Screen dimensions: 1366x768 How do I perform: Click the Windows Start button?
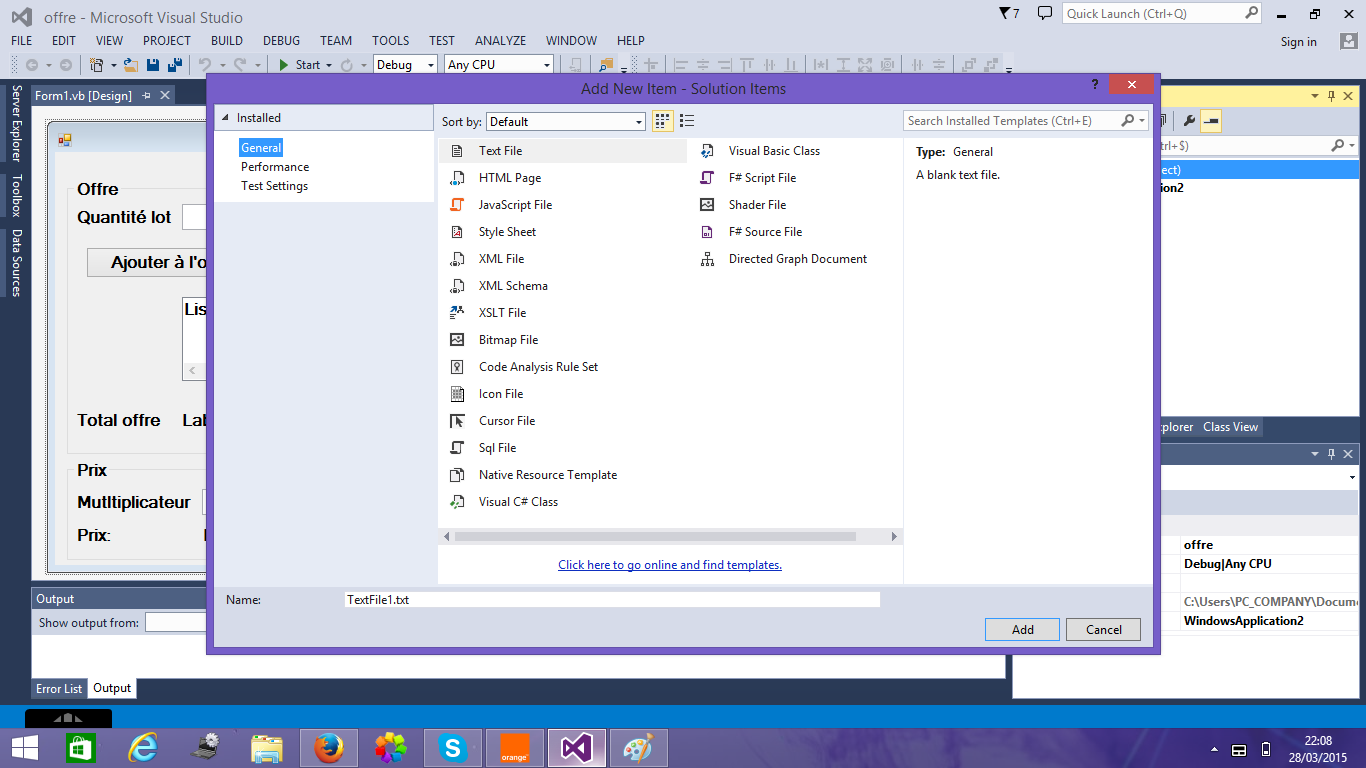tap(25, 748)
